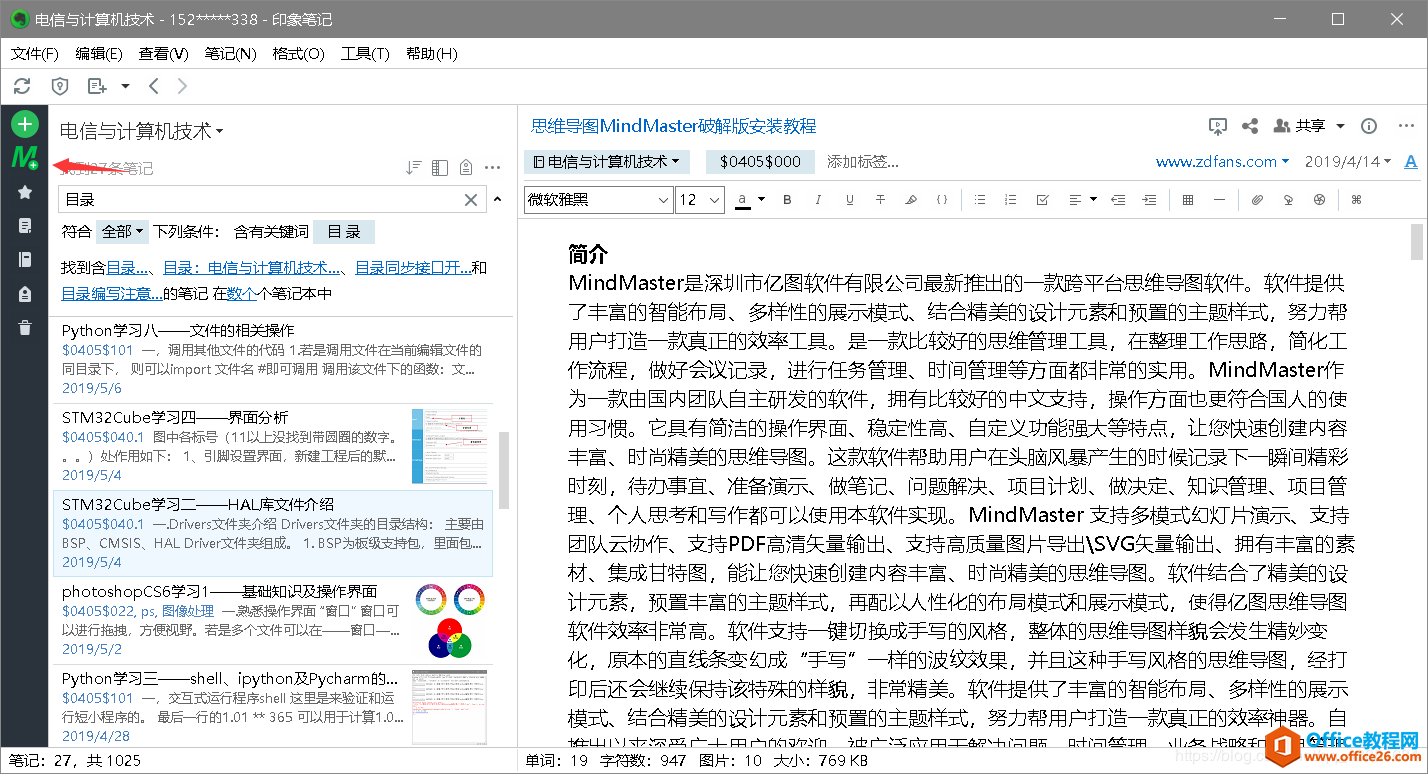The width and height of the screenshot is (1428, 774).
Task: Click the note list view layout icon
Action: pyautogui.click(x=440, y=168)
